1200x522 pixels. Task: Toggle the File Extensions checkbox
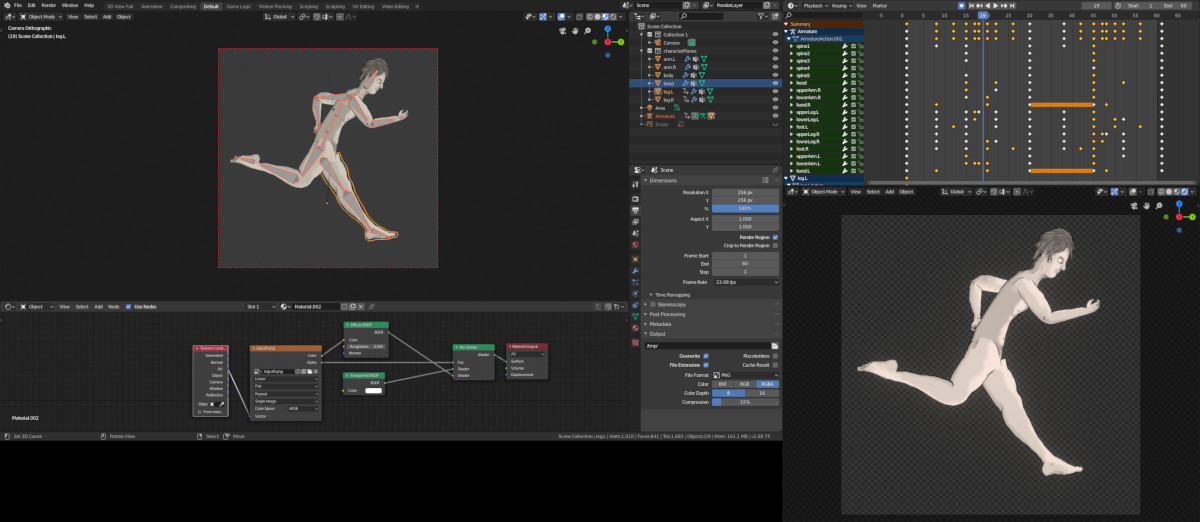[x=706, y=364]
